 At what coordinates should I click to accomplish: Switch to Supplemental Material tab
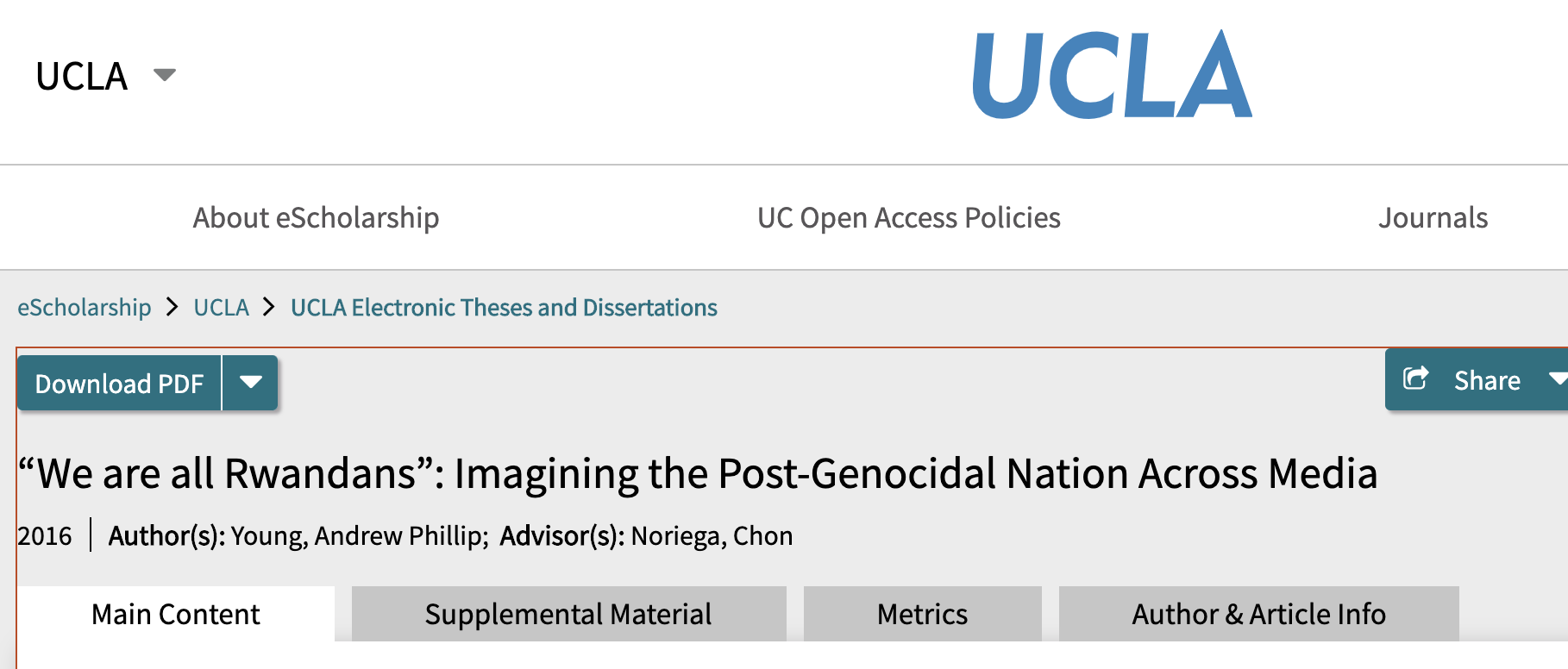point(568,614)
